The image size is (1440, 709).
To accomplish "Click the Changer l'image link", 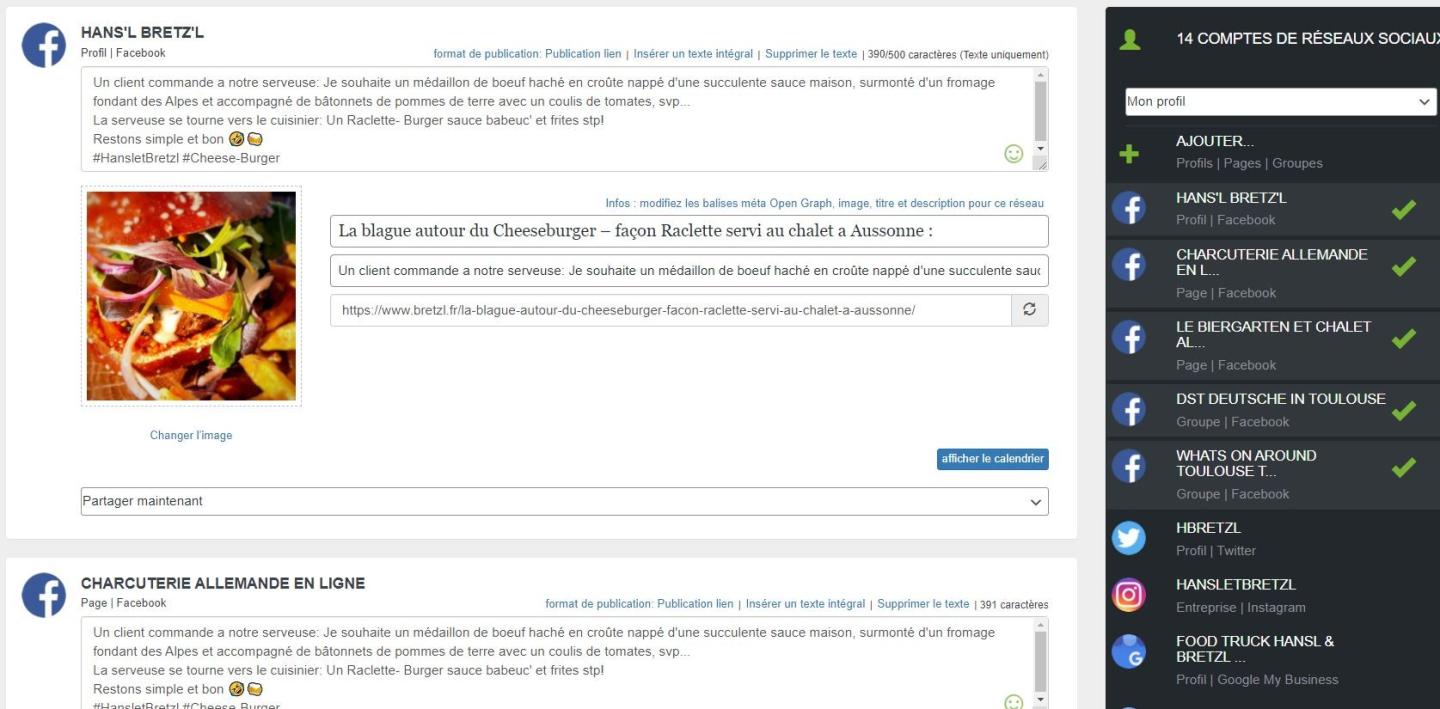I will point(191,436).
